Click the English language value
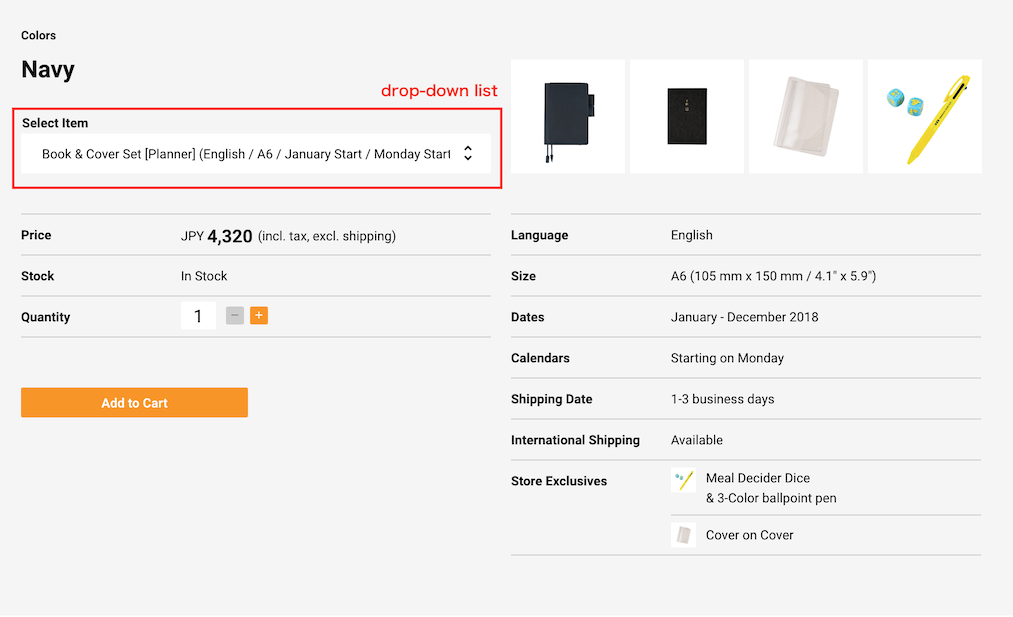The height and width of the screenshot is (617, 1013). pos(691,235)
